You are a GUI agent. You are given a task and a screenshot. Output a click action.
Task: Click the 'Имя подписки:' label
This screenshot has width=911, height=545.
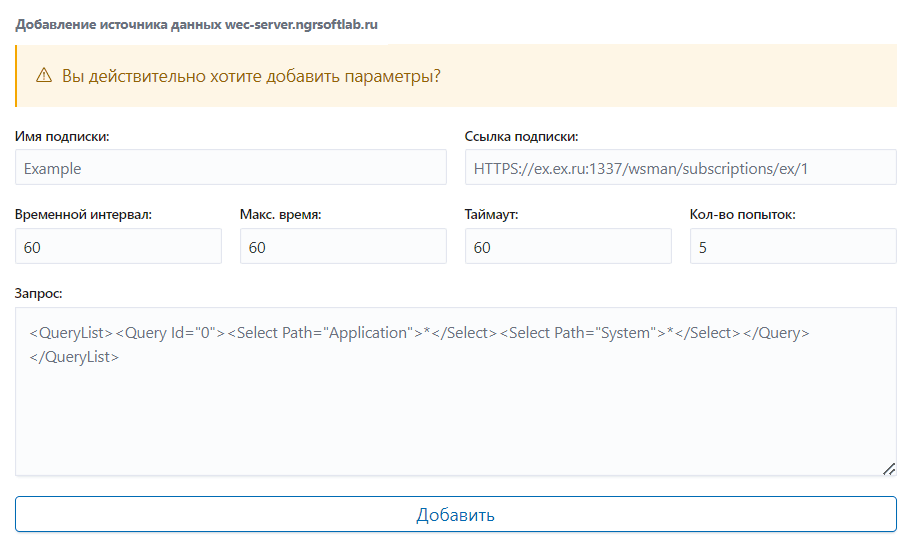[62, 137]
